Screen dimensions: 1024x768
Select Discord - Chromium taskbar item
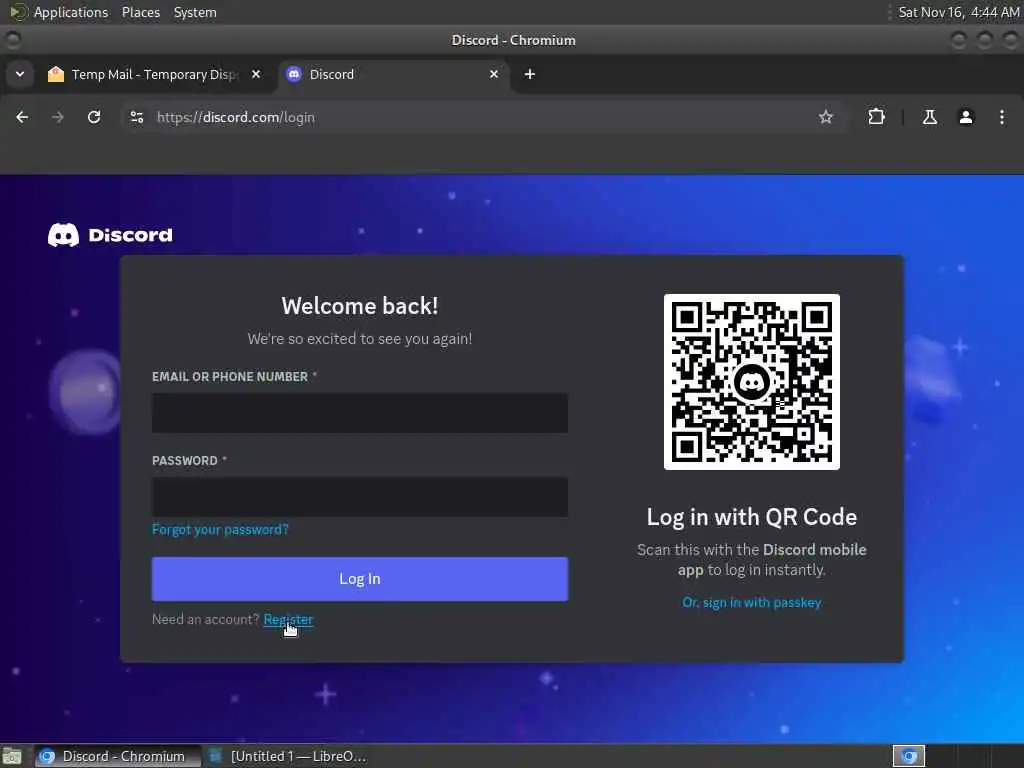point(116,756)
